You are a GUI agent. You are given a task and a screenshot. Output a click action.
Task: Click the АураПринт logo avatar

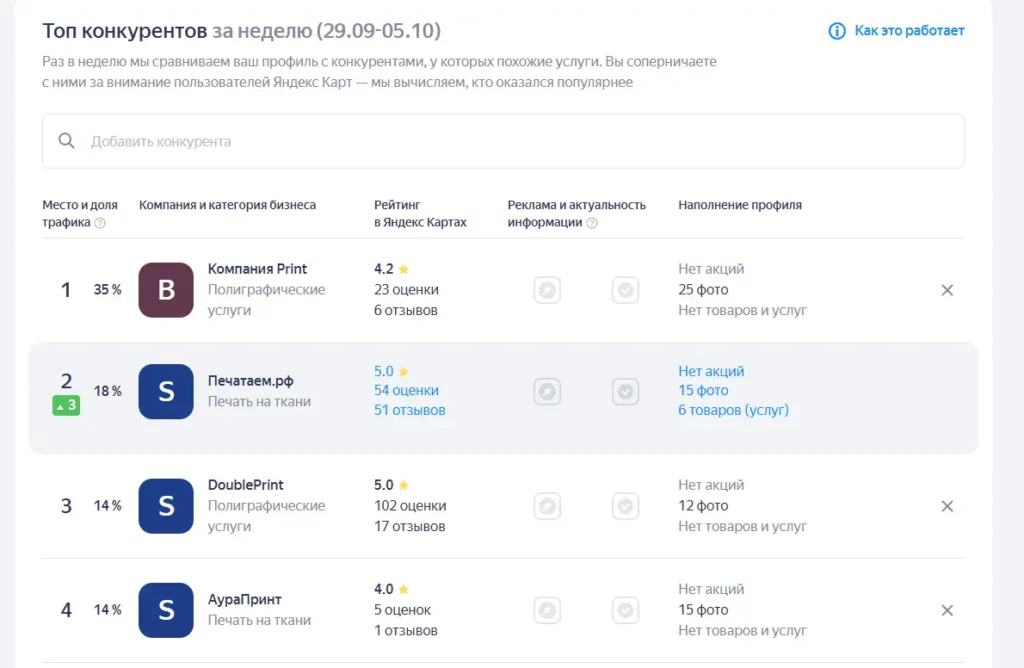pos(166,610)
